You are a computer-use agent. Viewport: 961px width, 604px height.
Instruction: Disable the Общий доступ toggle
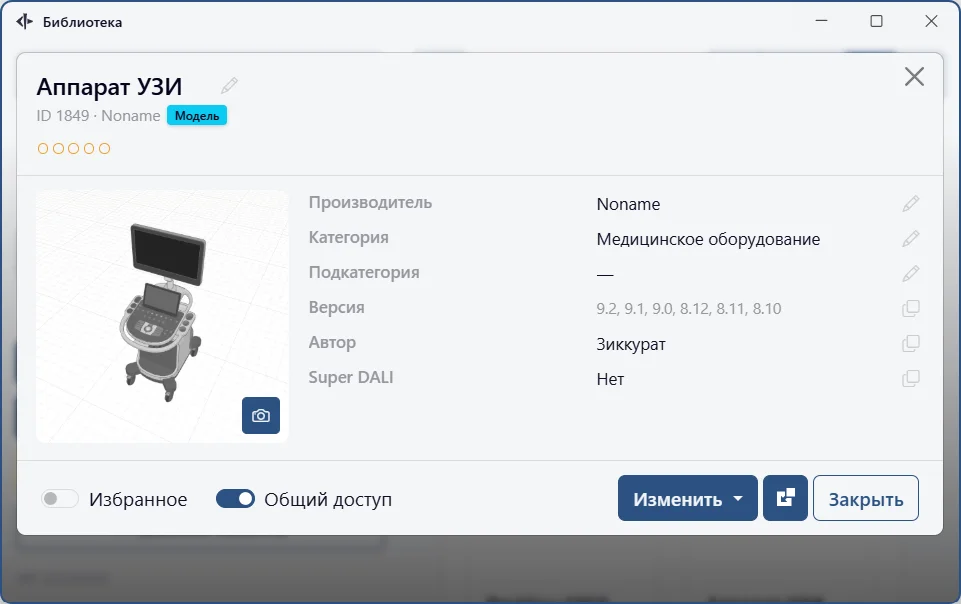coord(235,499)
